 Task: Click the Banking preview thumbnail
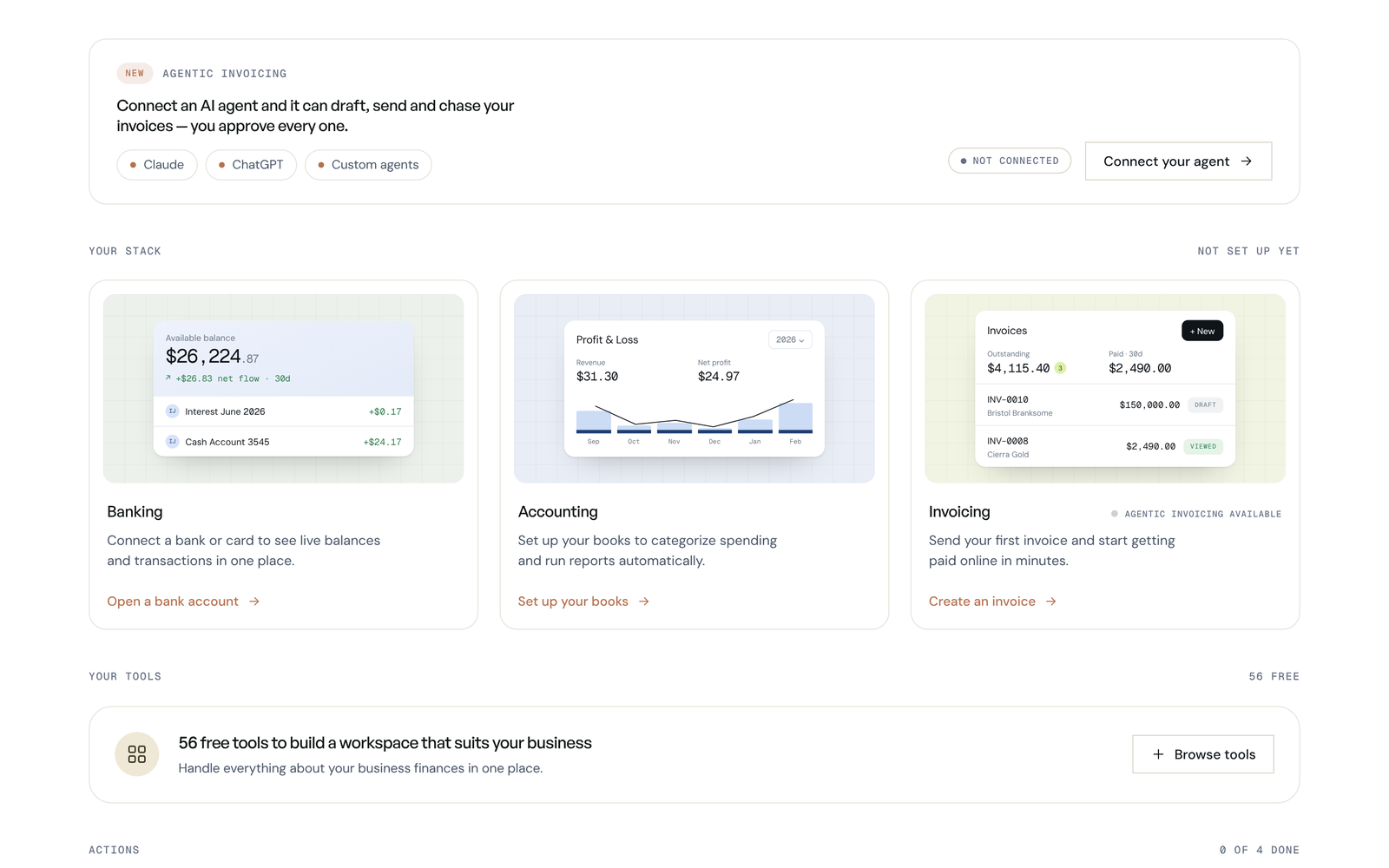[x=284, y=389]
